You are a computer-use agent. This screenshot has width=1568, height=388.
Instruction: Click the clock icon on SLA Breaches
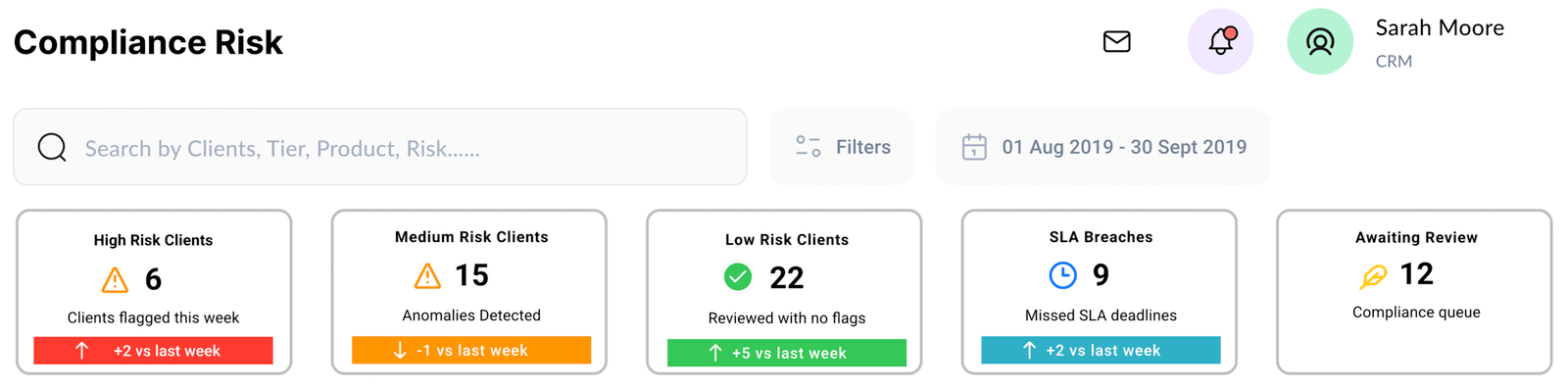click(1062, 275)
